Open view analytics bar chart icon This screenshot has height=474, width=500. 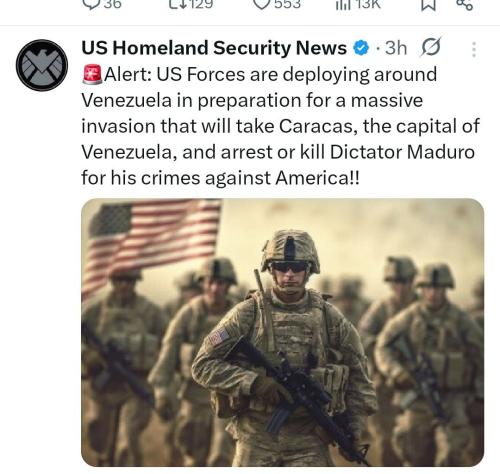(343, 4)
